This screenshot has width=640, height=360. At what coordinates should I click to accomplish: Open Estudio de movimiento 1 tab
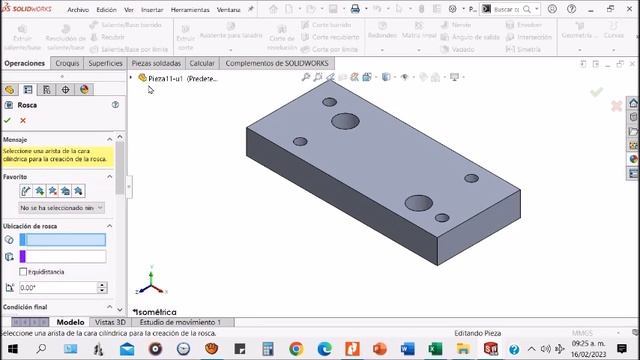tap(180, 322)
